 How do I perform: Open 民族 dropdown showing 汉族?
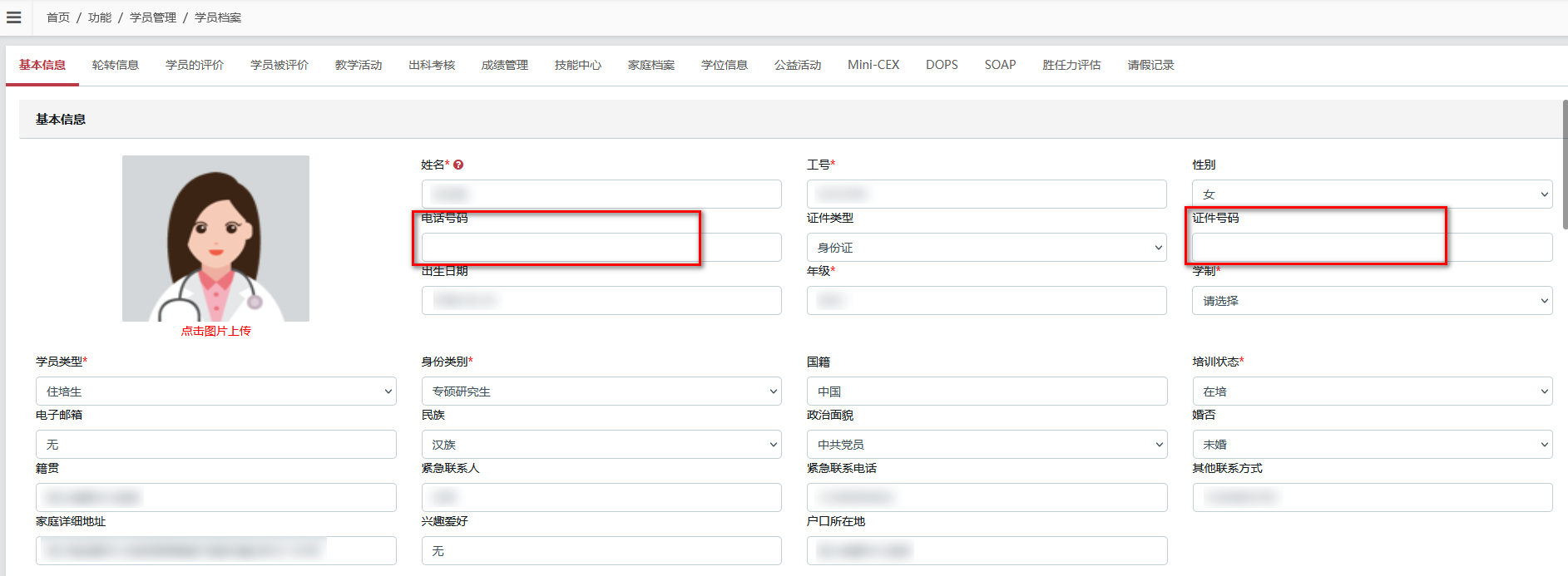[601, 444]
